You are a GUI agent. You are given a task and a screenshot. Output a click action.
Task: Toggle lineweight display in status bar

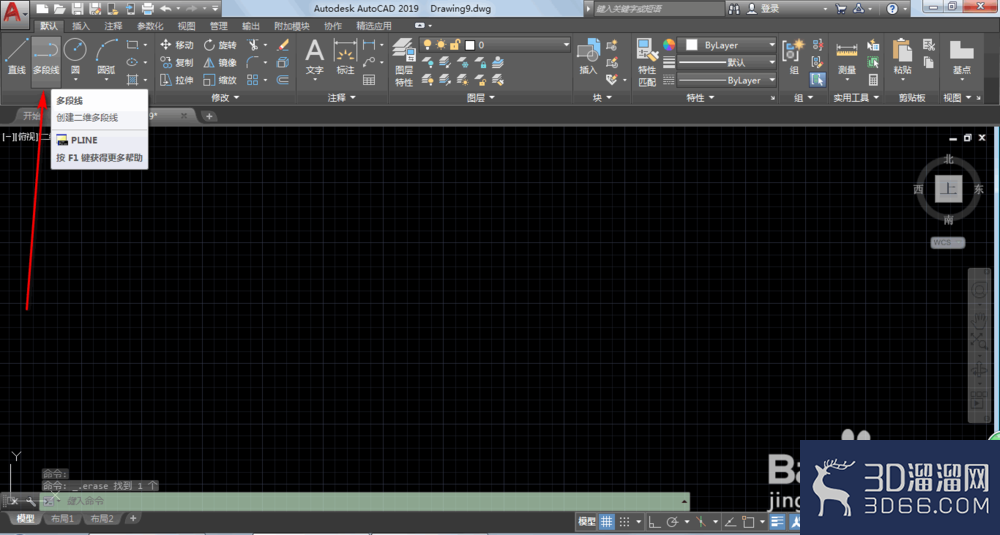click(x=777, y=521)
